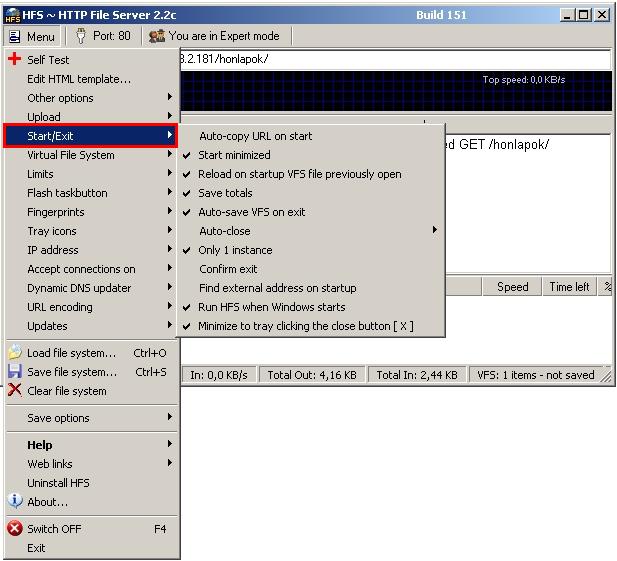Click the blue info About icon
The height and width of the screenshot is (561, 617).
click(x=15, y=501)
